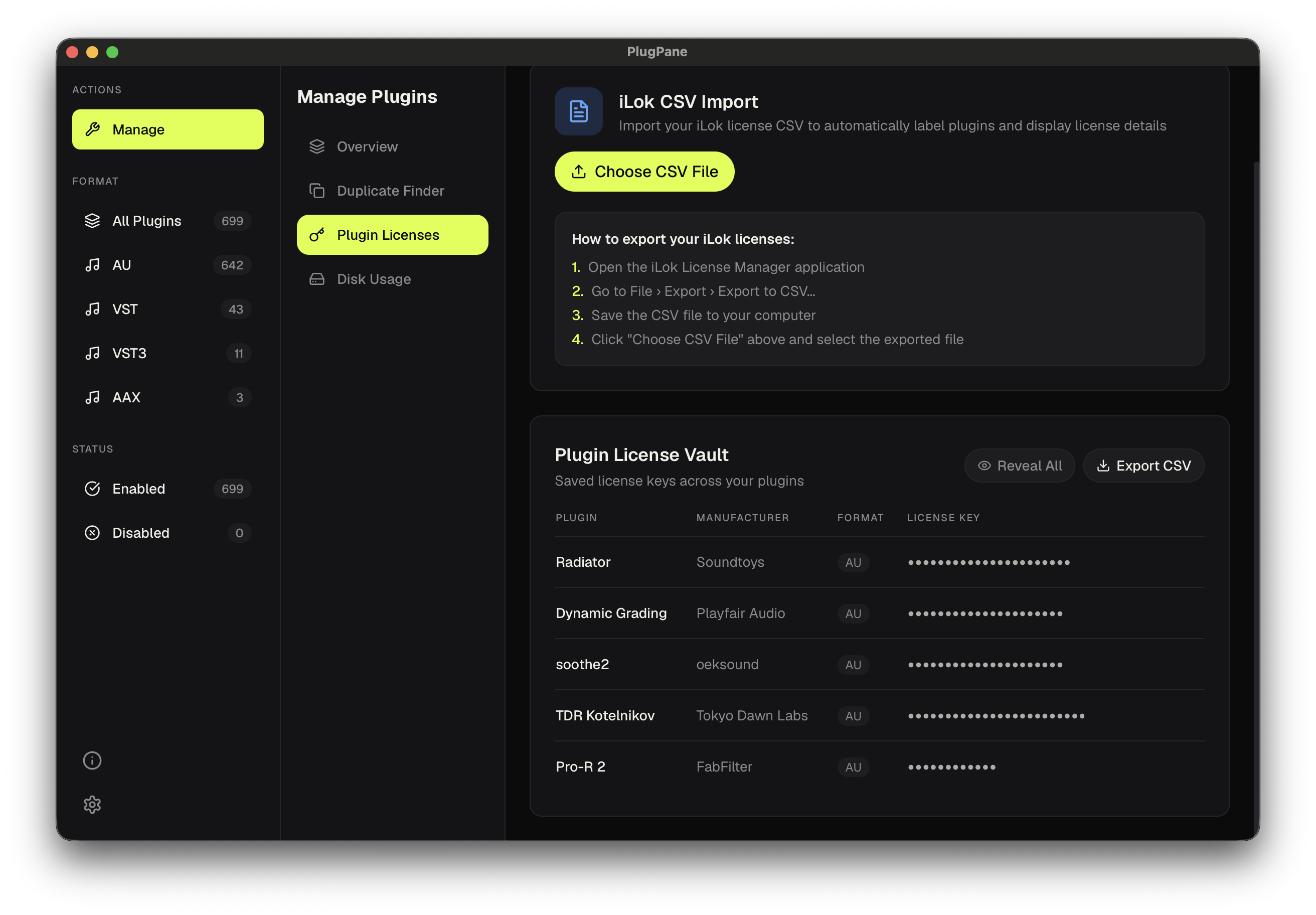
Task: Click the hard drive icon for Disk Usage
Action: tap(317, 279)
